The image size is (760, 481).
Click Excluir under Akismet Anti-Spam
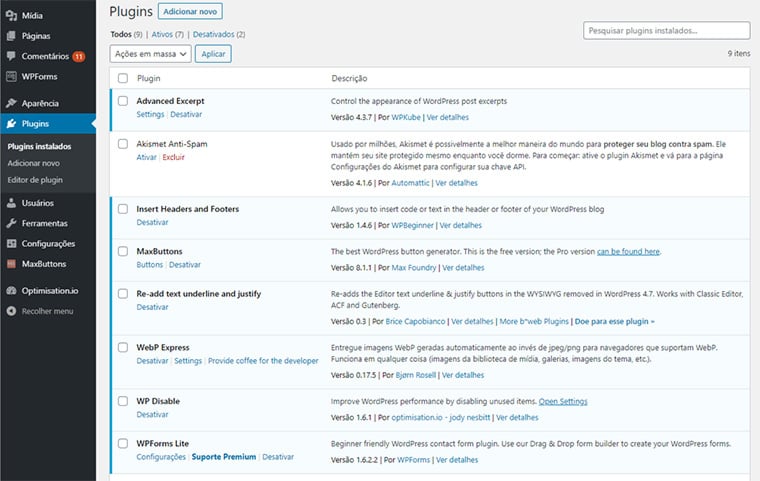(x=174, y=157)
